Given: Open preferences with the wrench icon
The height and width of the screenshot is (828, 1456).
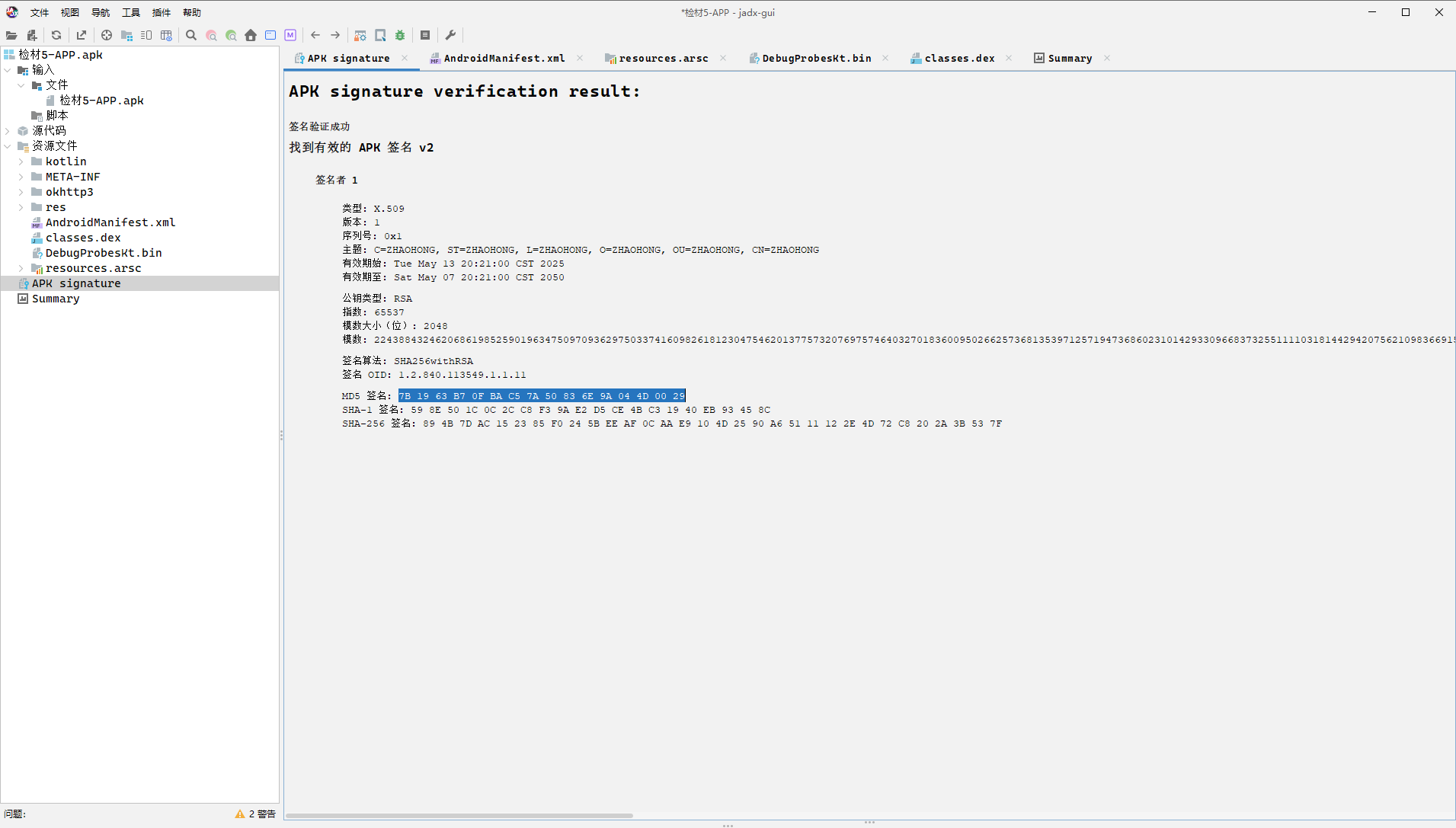Looking at the screenshot, I should pos(450,35).
